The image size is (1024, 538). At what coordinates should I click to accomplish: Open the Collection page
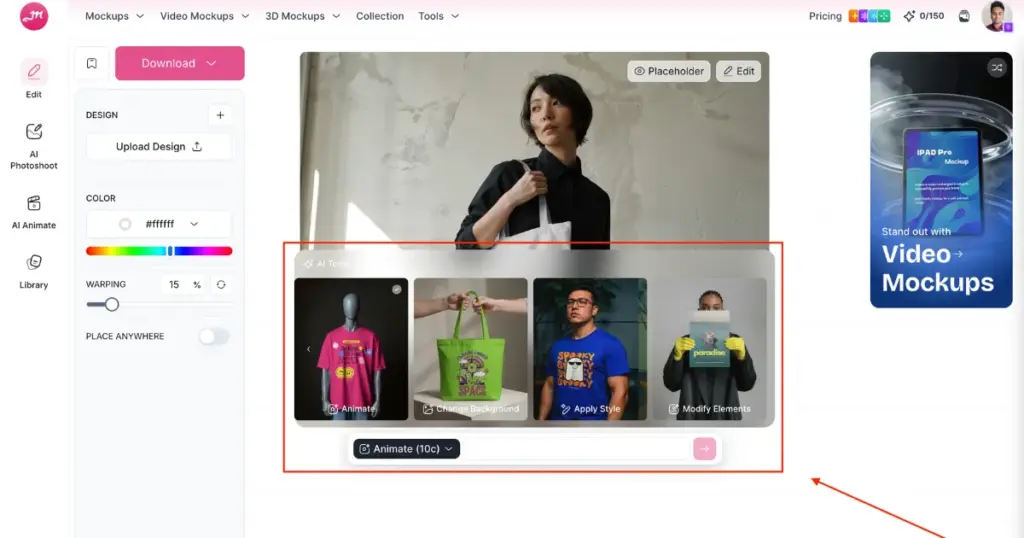[x=379, y=16]
